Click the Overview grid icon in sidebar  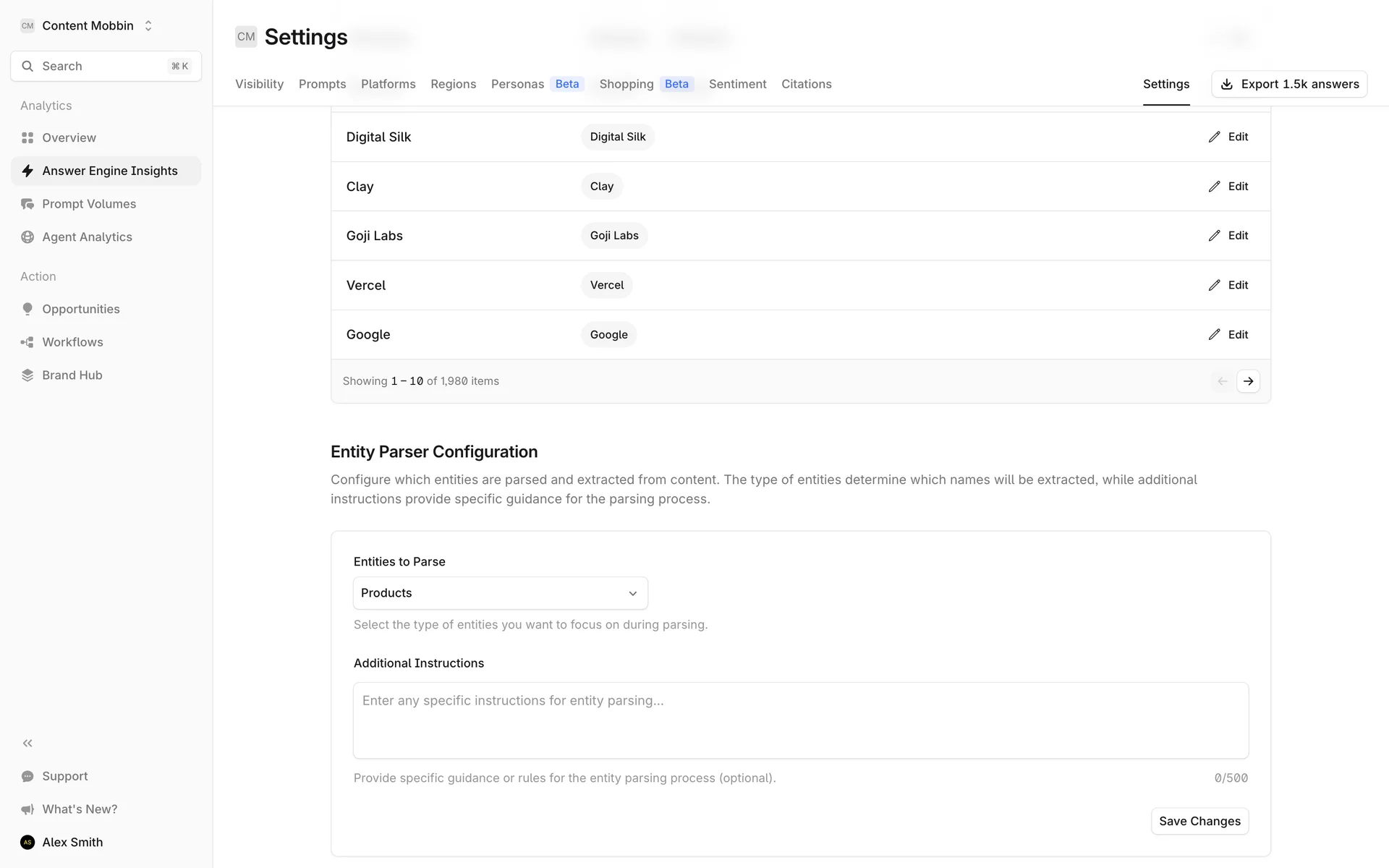[27, 137]
